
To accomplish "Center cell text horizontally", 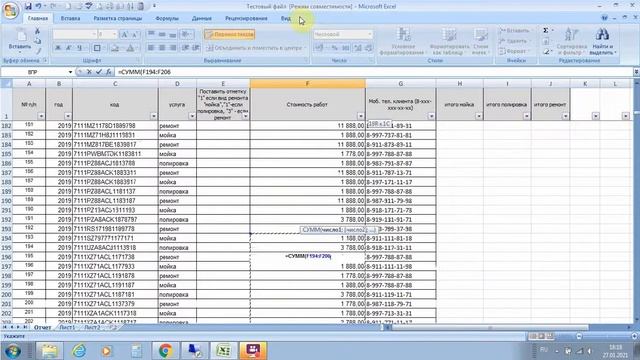I will [162, 48].
